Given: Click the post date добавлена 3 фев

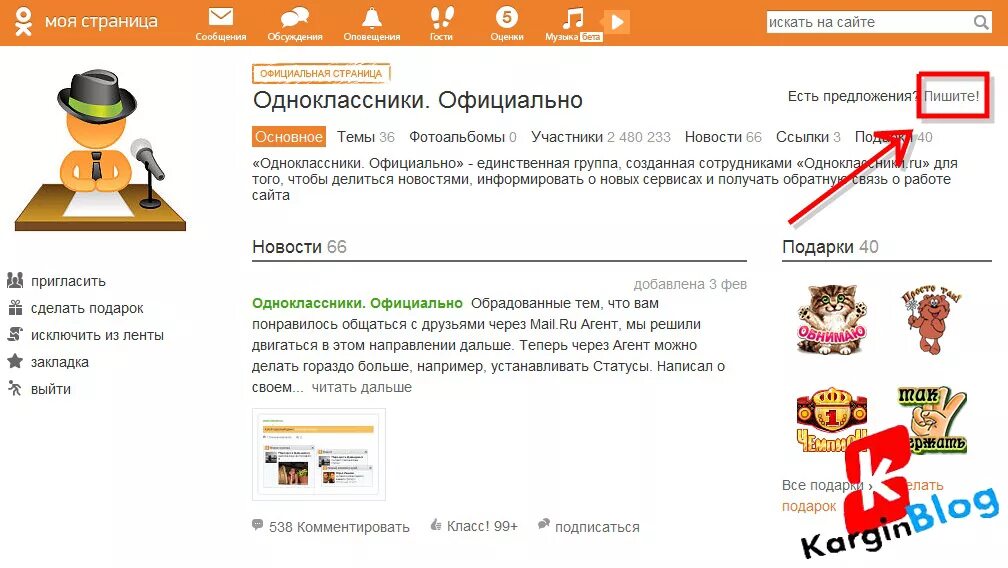Looking at the screenshot, I should coord(690,284).
